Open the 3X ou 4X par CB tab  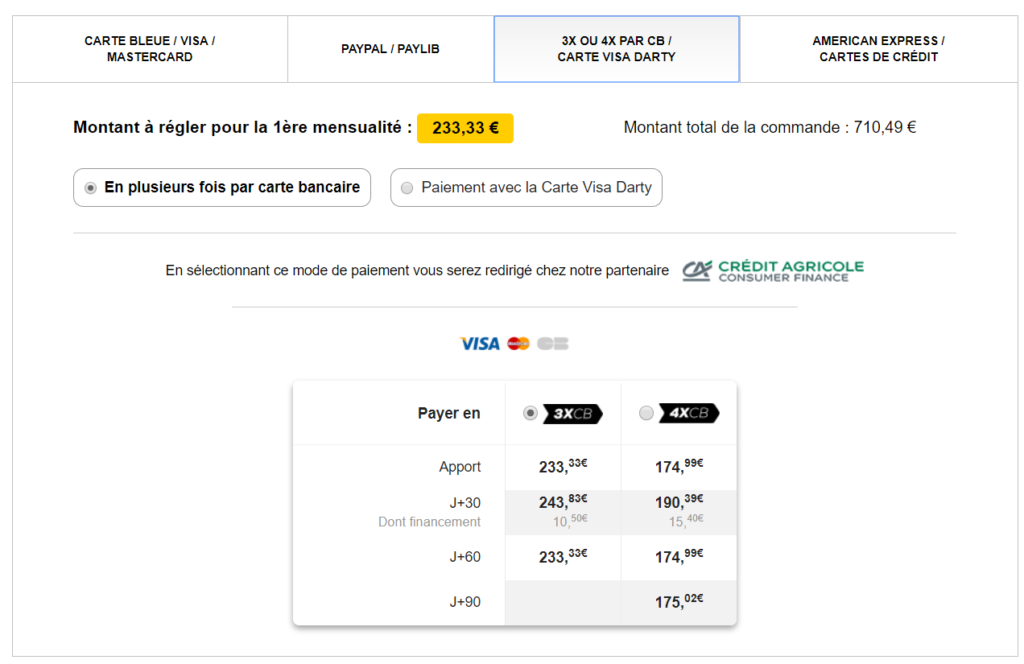[x=616, y=49]
